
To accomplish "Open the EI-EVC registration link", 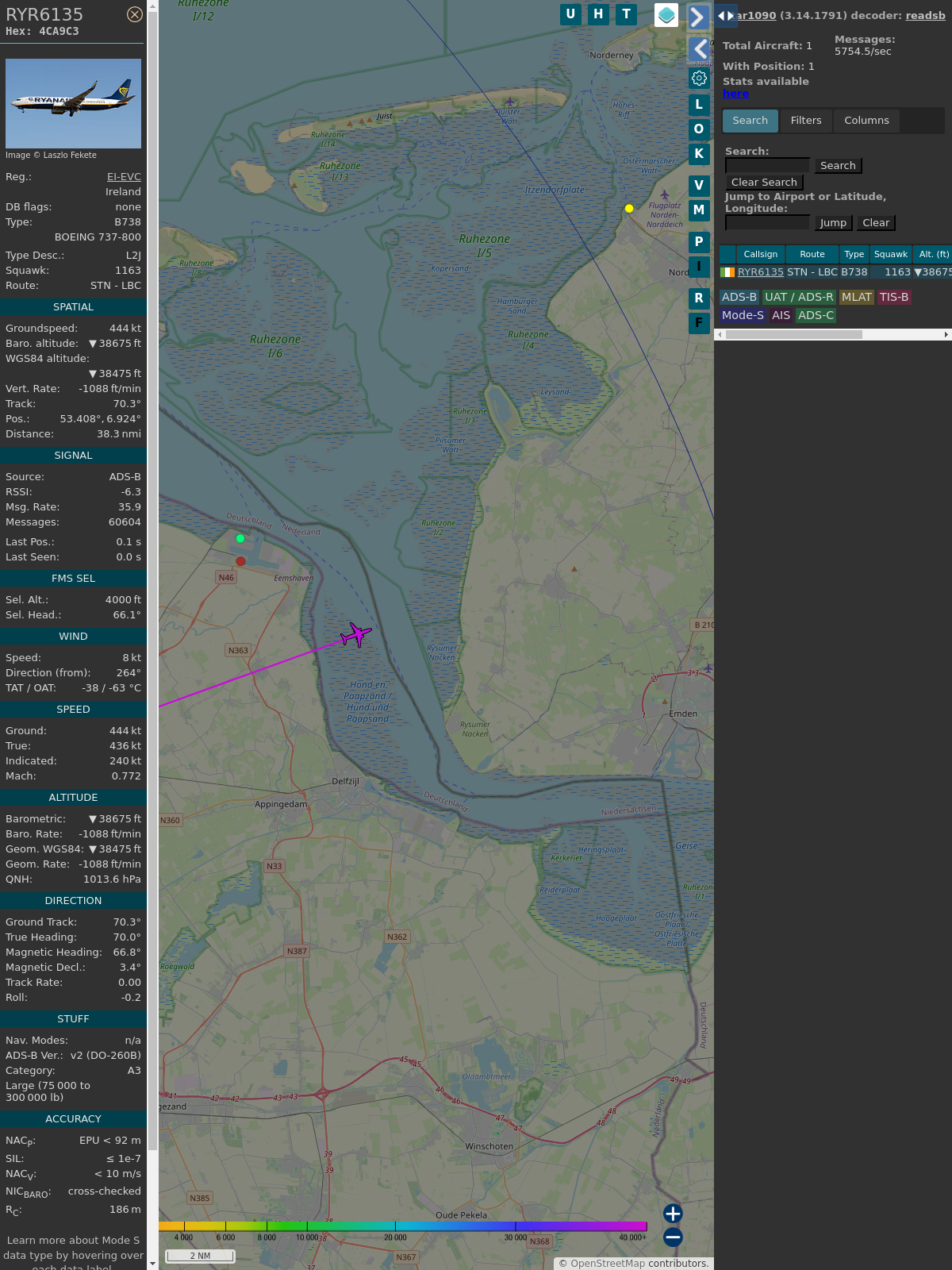I will [124, 177].
